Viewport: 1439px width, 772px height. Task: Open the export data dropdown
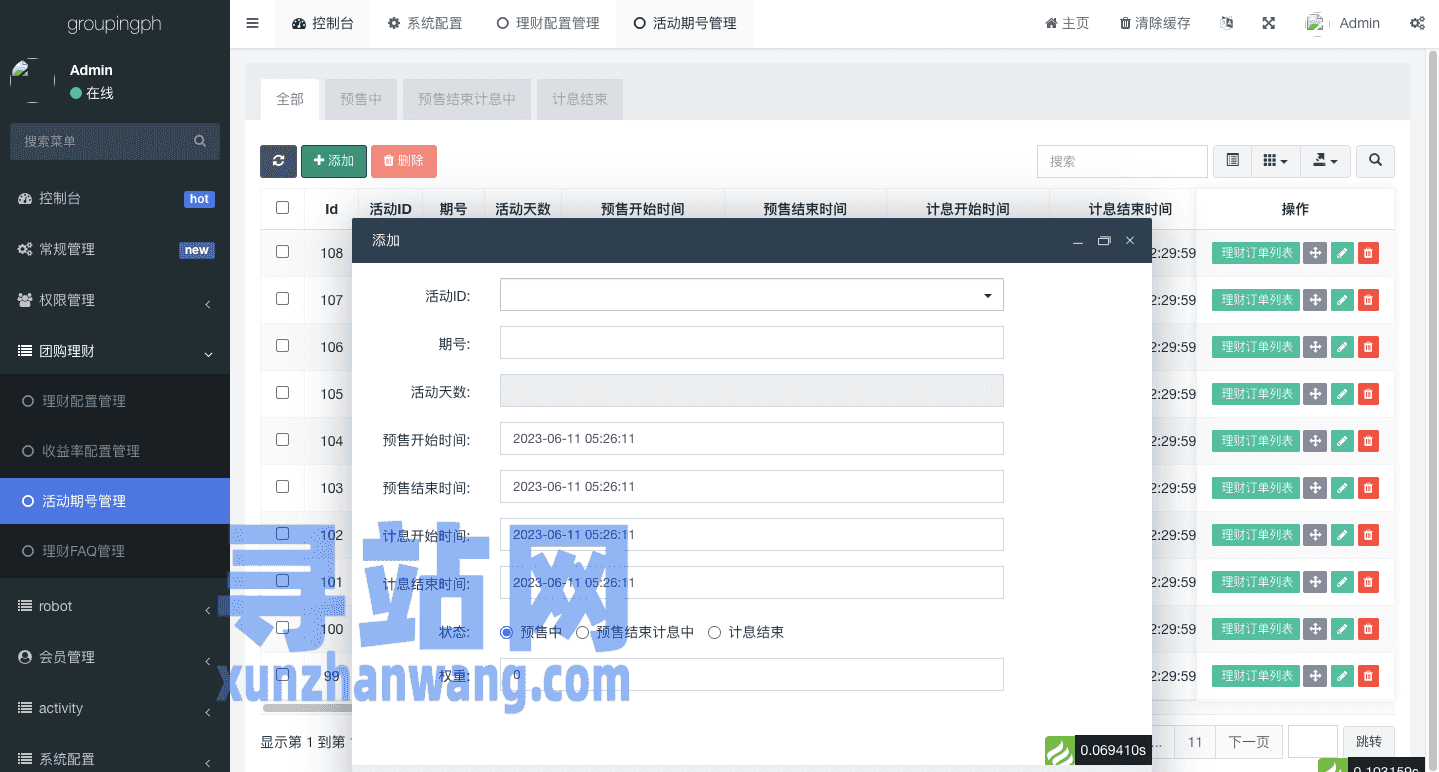(x=1325, y=161)
